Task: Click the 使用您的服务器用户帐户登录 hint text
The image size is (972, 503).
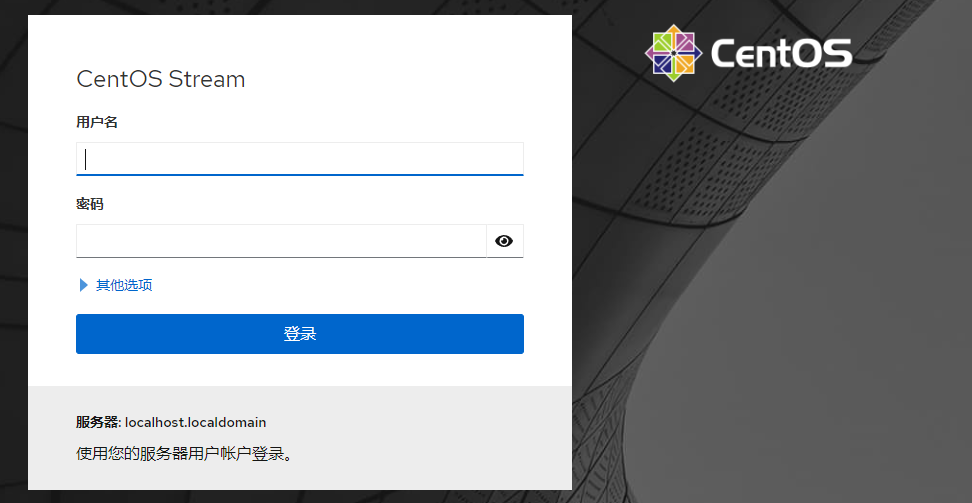Action: (x=185, y=454)
